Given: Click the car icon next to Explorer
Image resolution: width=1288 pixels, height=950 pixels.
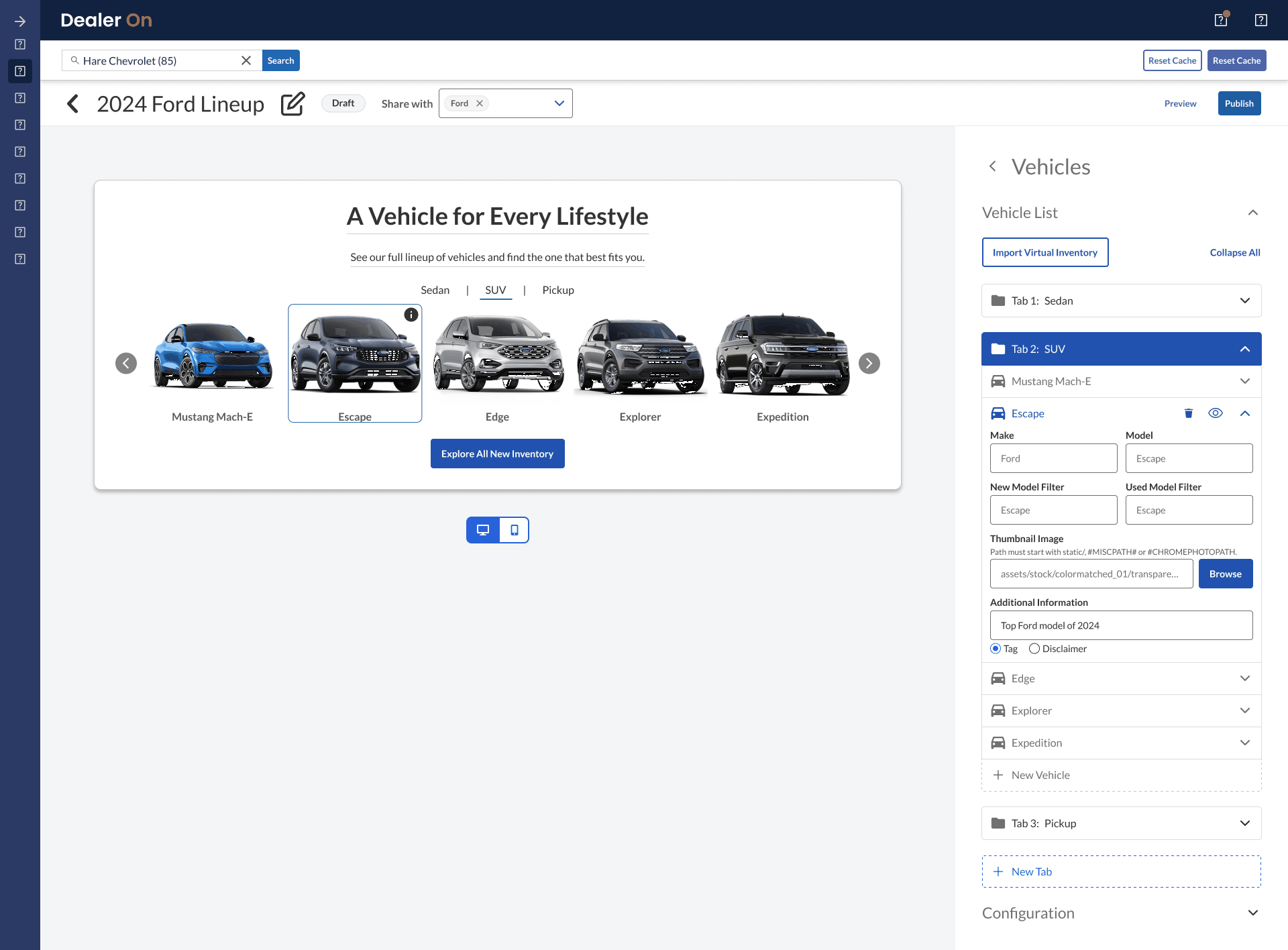Looking at the screenshot, I should [x=998, y=710].
